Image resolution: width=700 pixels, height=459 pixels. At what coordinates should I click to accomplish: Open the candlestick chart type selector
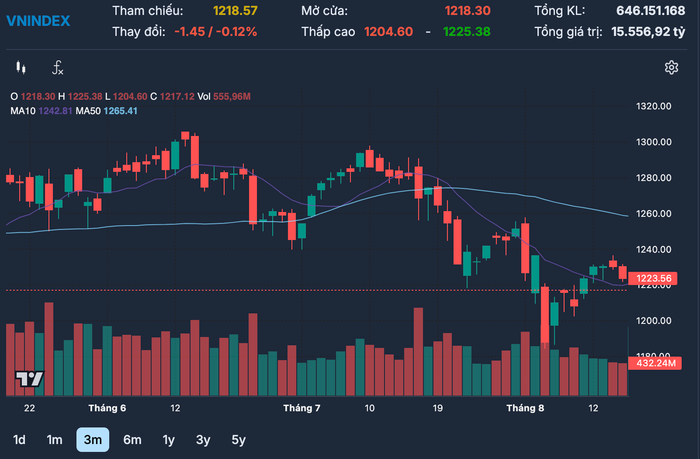point(21,68)
